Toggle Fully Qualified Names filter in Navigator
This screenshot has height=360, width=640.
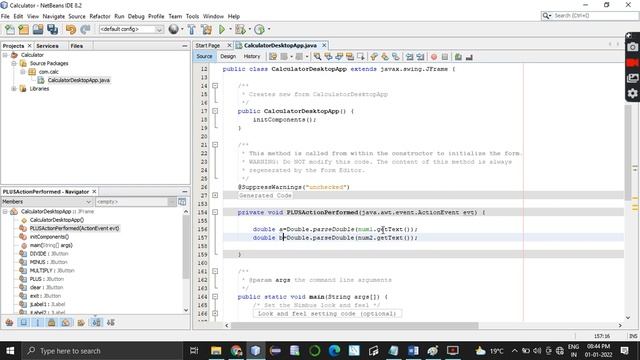click(x=81, y=322)
